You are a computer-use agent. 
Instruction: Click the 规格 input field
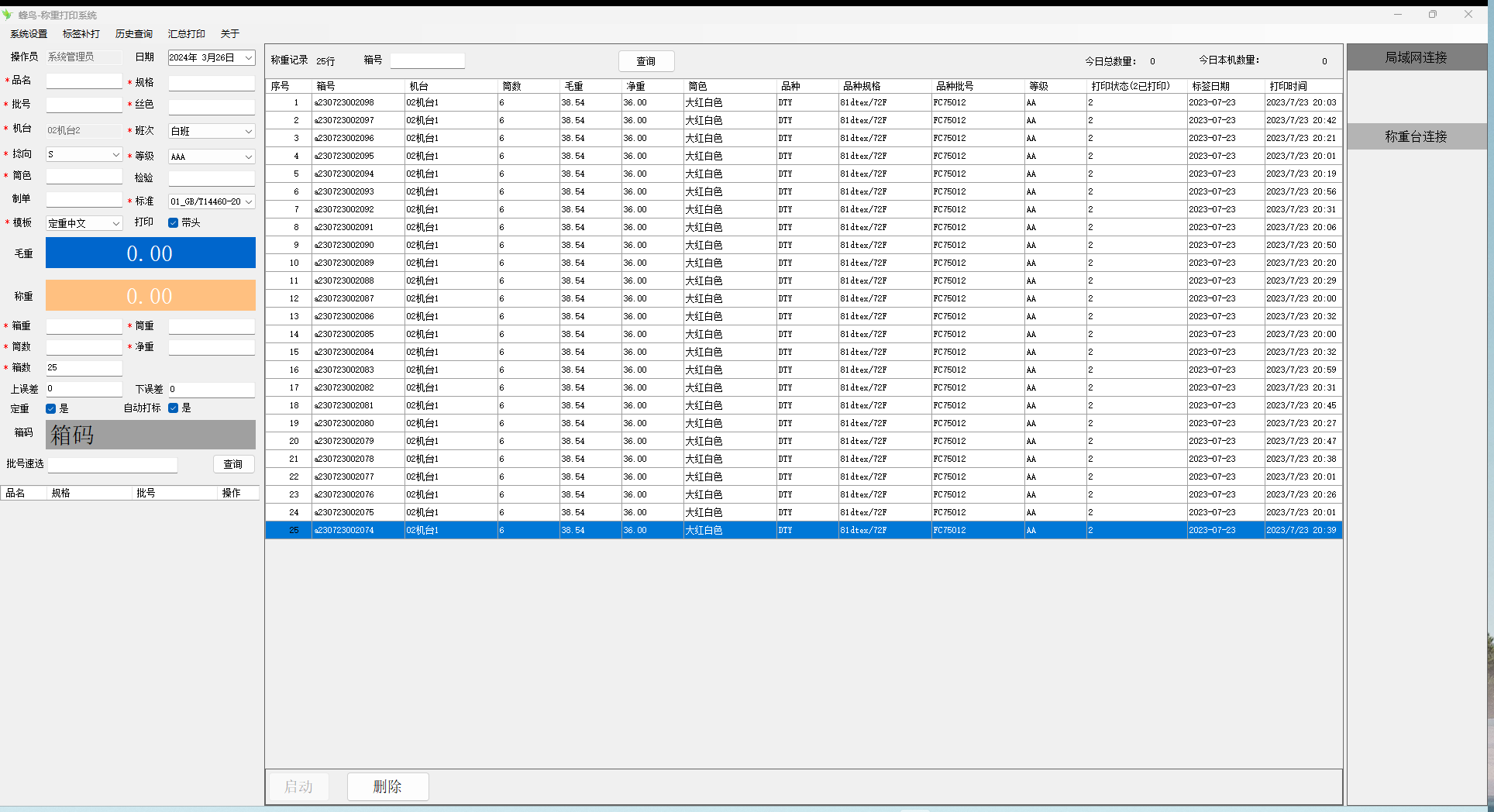pos(212,83)
